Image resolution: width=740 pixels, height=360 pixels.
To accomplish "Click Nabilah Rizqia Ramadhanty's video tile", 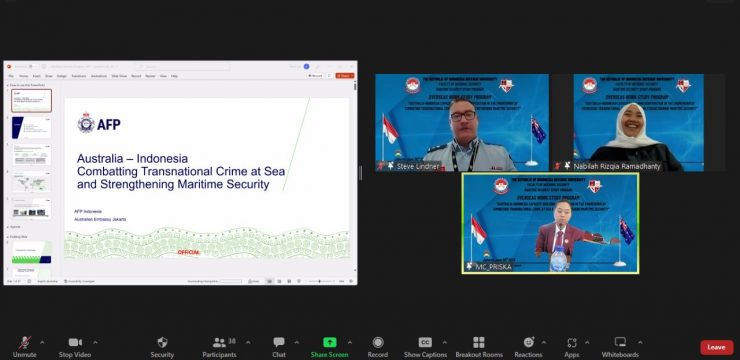I will (x=639, y=122).
